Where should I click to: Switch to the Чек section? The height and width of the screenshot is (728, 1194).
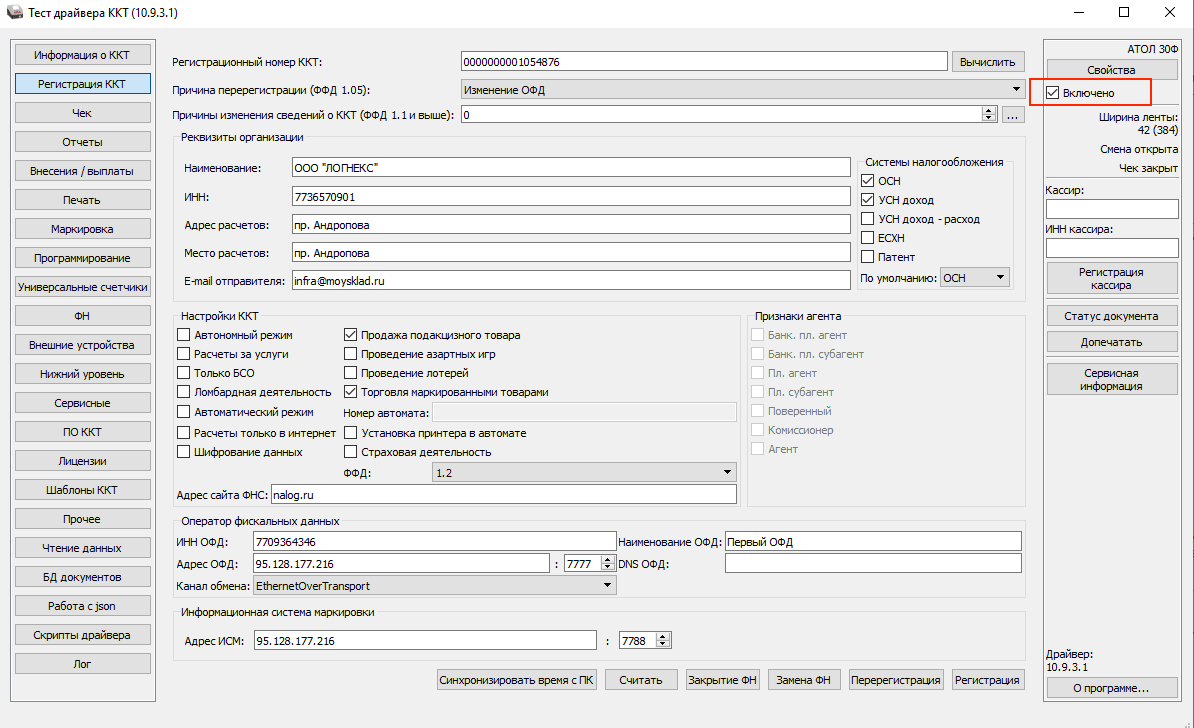(x=82, y=113)
